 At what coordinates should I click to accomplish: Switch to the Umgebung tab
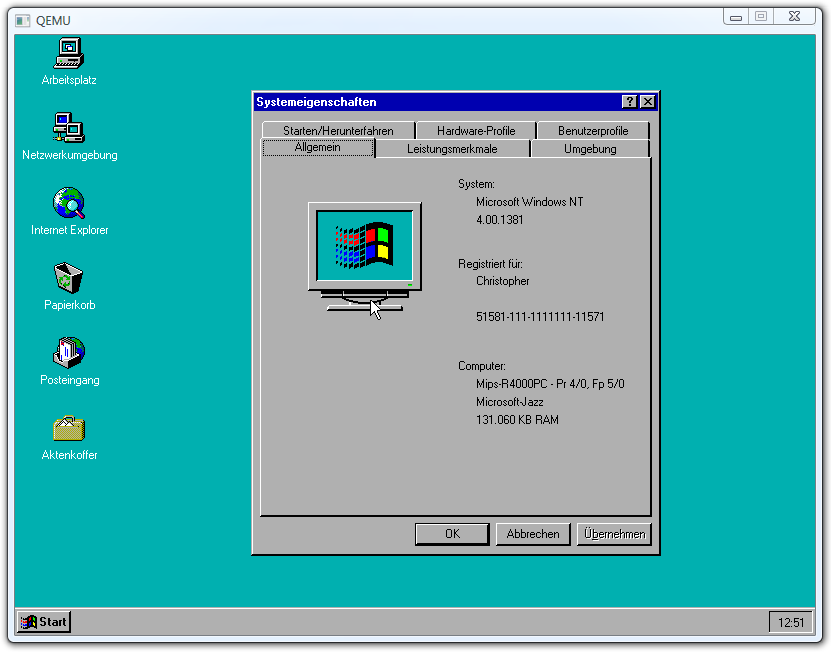(x=590, y=149)
